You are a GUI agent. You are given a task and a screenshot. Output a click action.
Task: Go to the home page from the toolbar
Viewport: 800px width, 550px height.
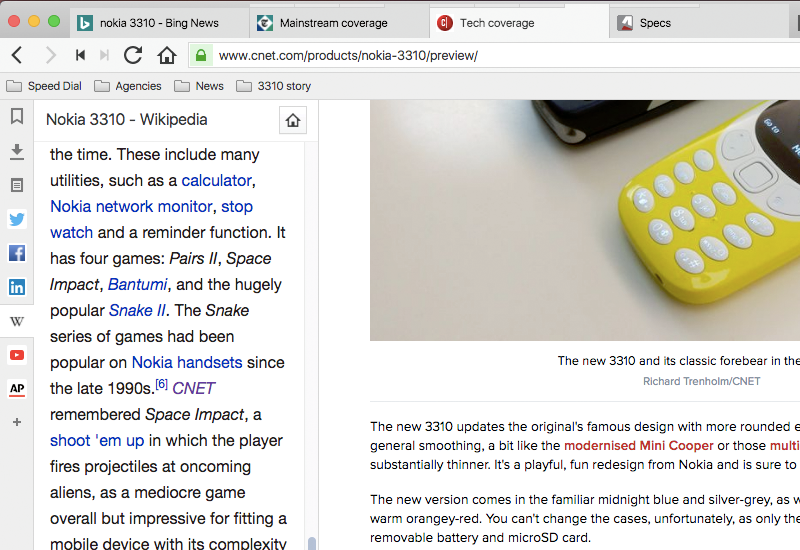point(166,55)
